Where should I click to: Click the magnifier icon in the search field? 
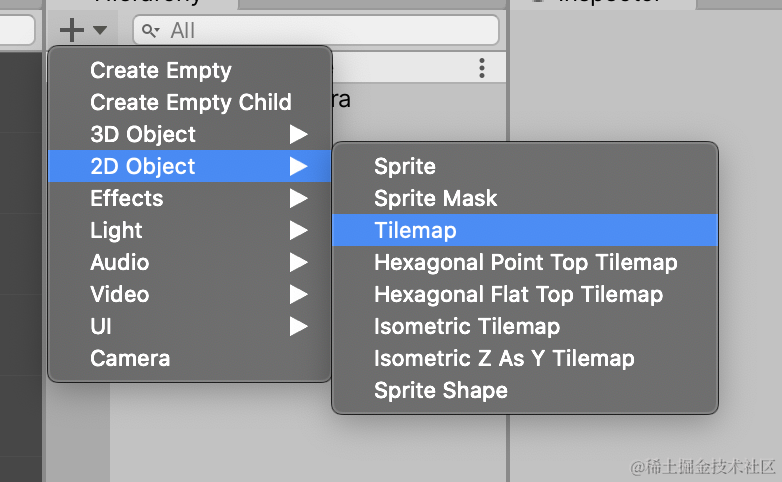pyautogui.click(x=150, y=31)
